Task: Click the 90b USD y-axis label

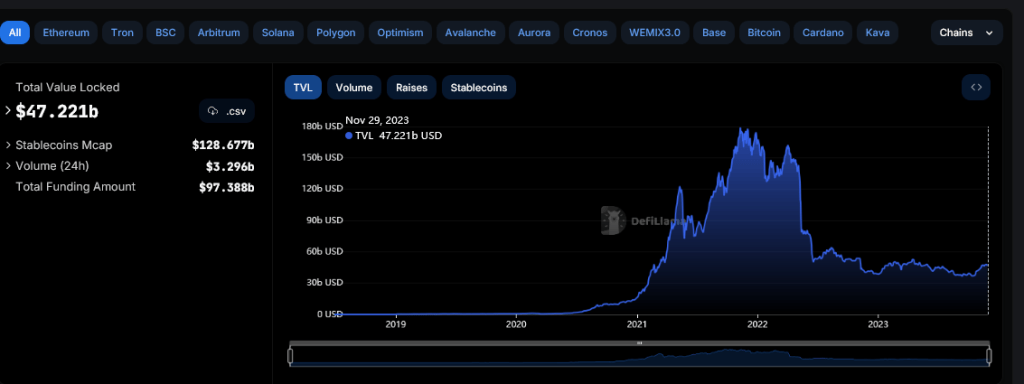Action: (324, 219)
